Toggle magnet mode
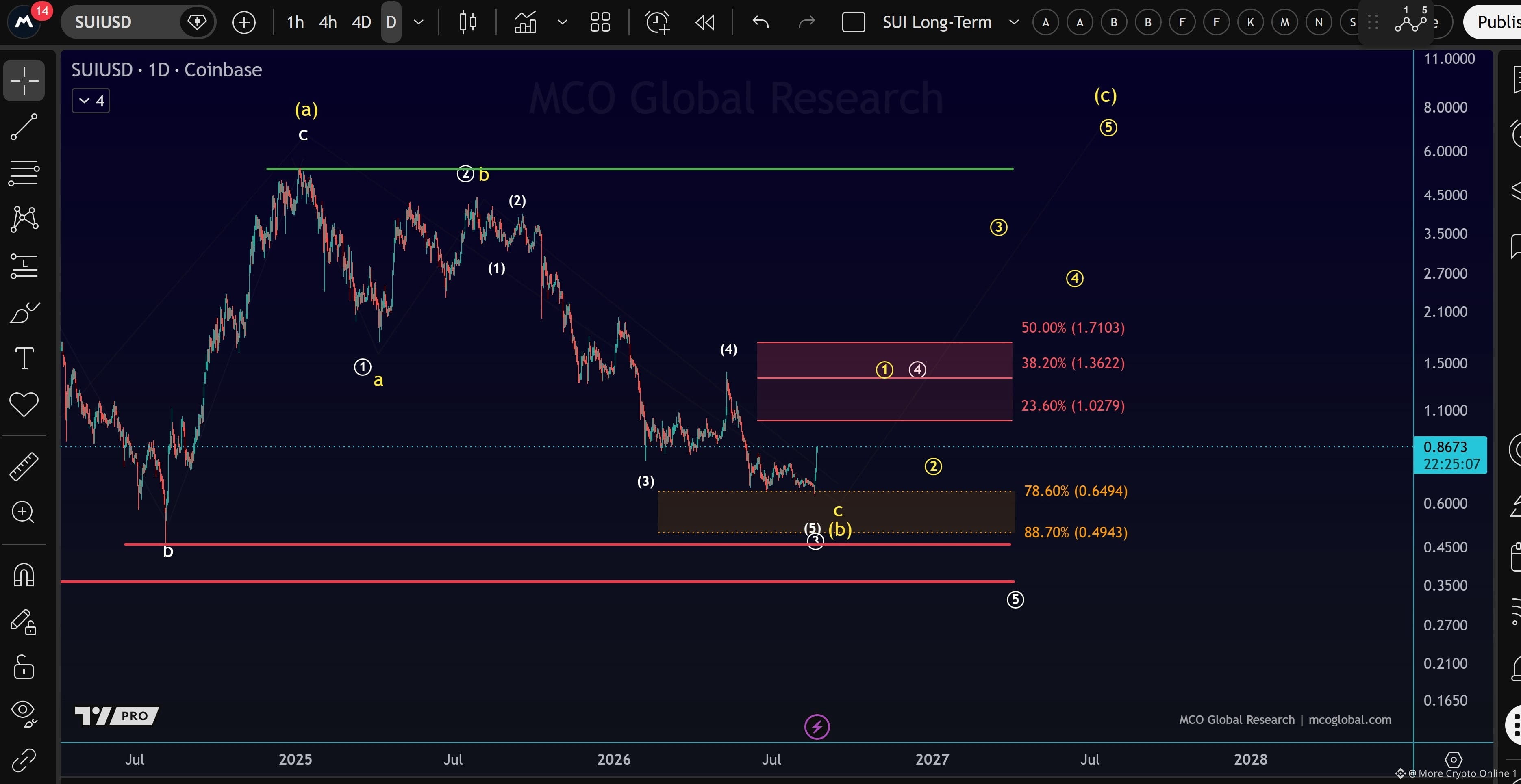The width and height of the screenshot is (1521, 784). coord(24,574)
